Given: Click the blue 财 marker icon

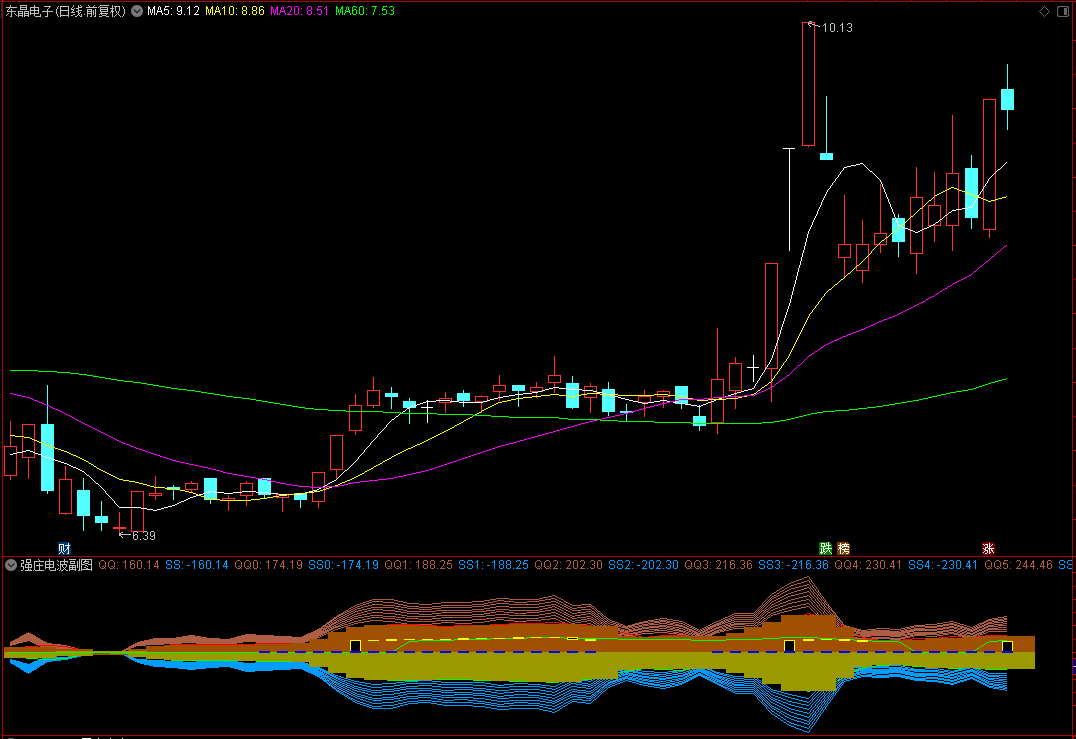Looking at the screenshot, I should (65, 548).
